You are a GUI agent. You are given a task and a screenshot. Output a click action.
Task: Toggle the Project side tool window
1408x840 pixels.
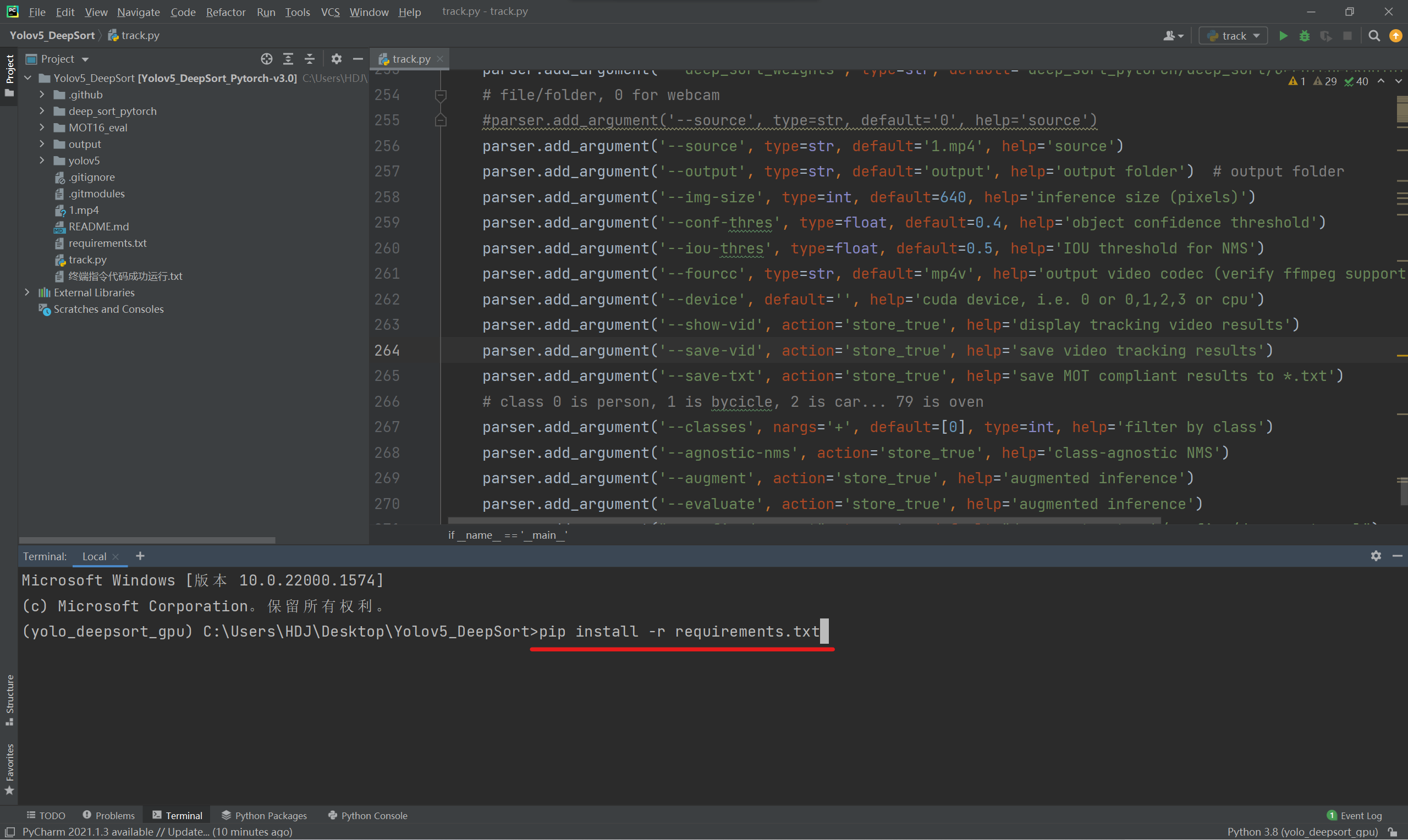tap(9, 75)
